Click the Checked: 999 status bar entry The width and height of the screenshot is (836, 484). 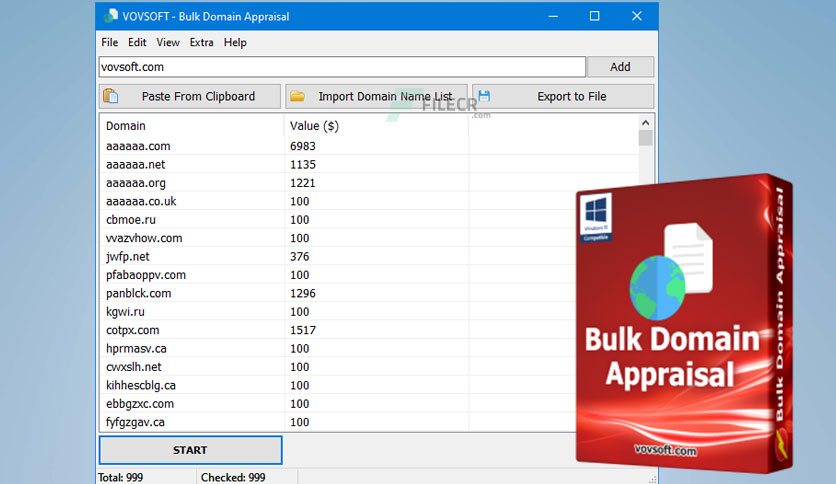(233, 477)
